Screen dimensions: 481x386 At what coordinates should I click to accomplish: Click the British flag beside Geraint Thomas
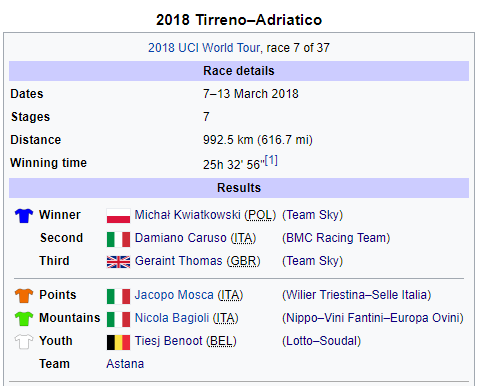[x=118, y=262]
